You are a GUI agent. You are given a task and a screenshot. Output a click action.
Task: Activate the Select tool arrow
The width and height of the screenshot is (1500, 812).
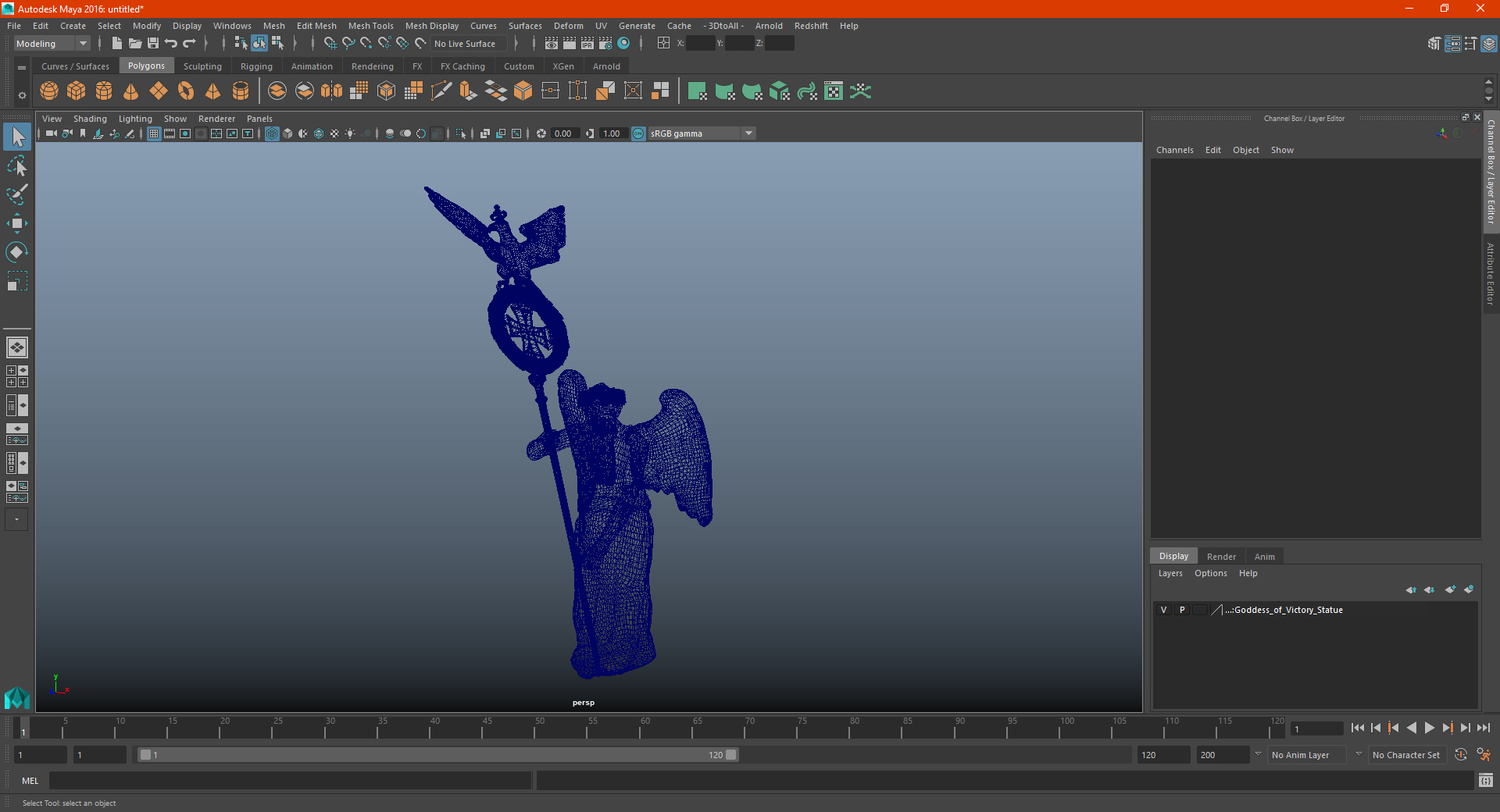coord(16,137)
